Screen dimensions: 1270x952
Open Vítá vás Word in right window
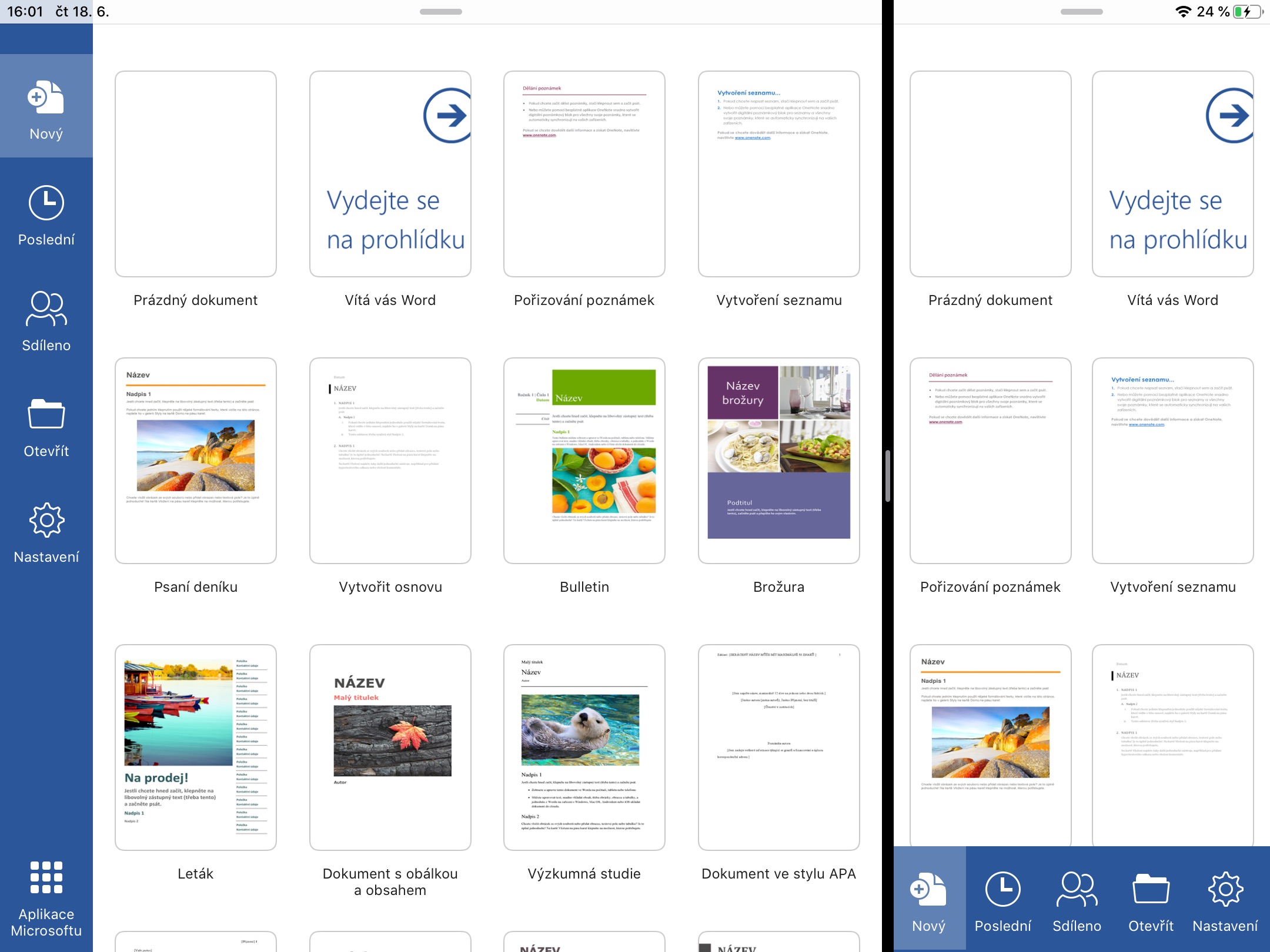(x=1172, y=174)
